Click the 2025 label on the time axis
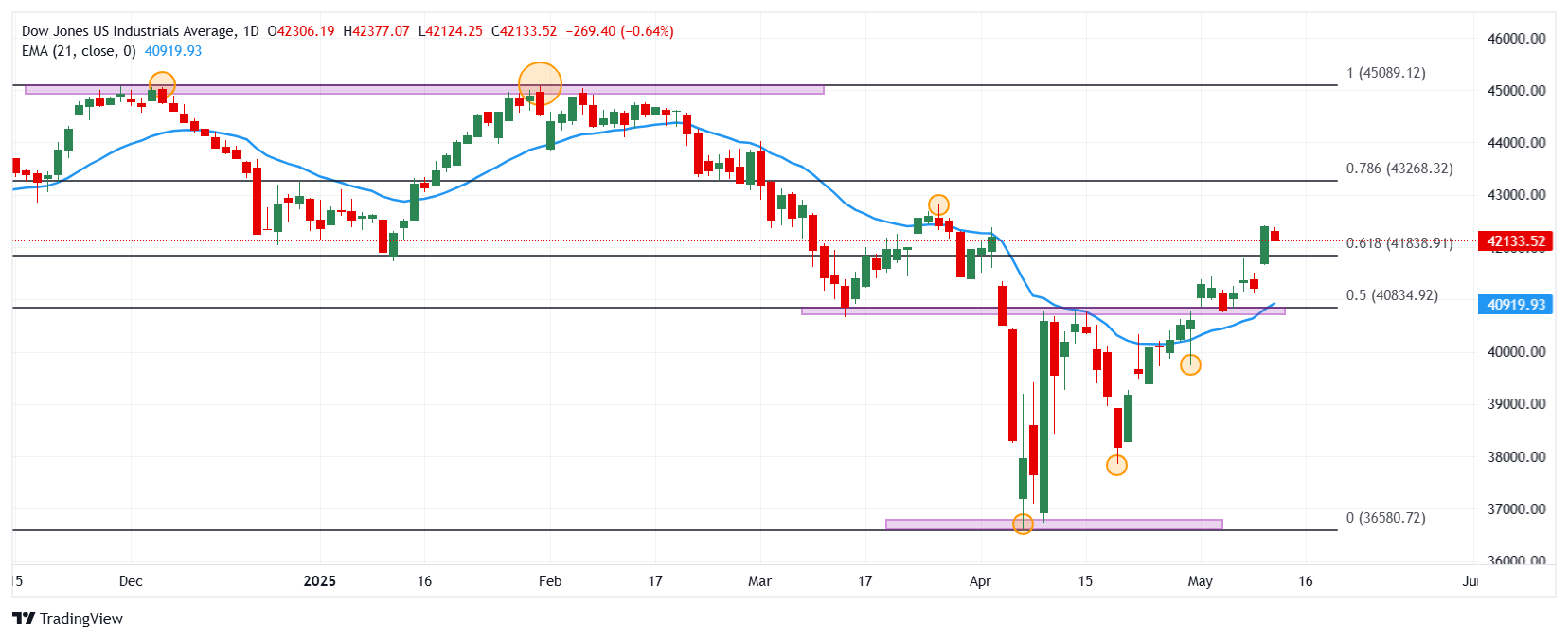This screenshot has width=1568, height=639. tap(320, 581)
